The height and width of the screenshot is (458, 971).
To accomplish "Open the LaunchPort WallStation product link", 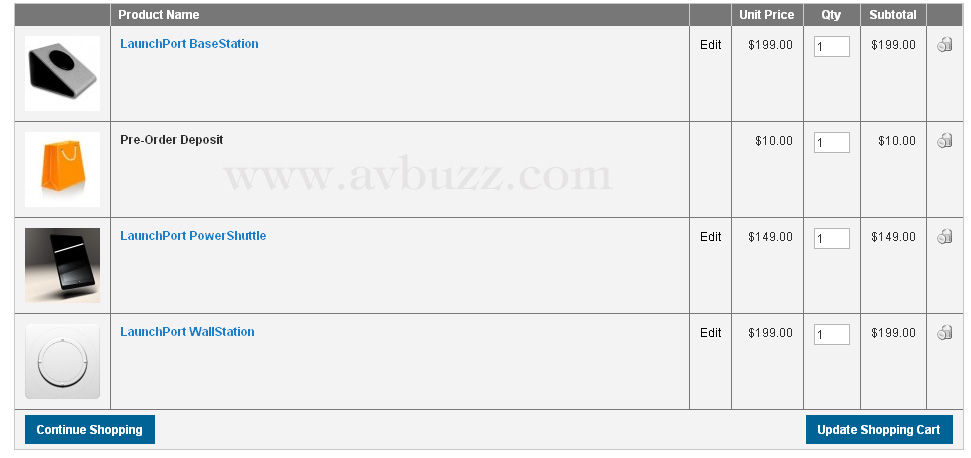I will (x=187, y=332).
